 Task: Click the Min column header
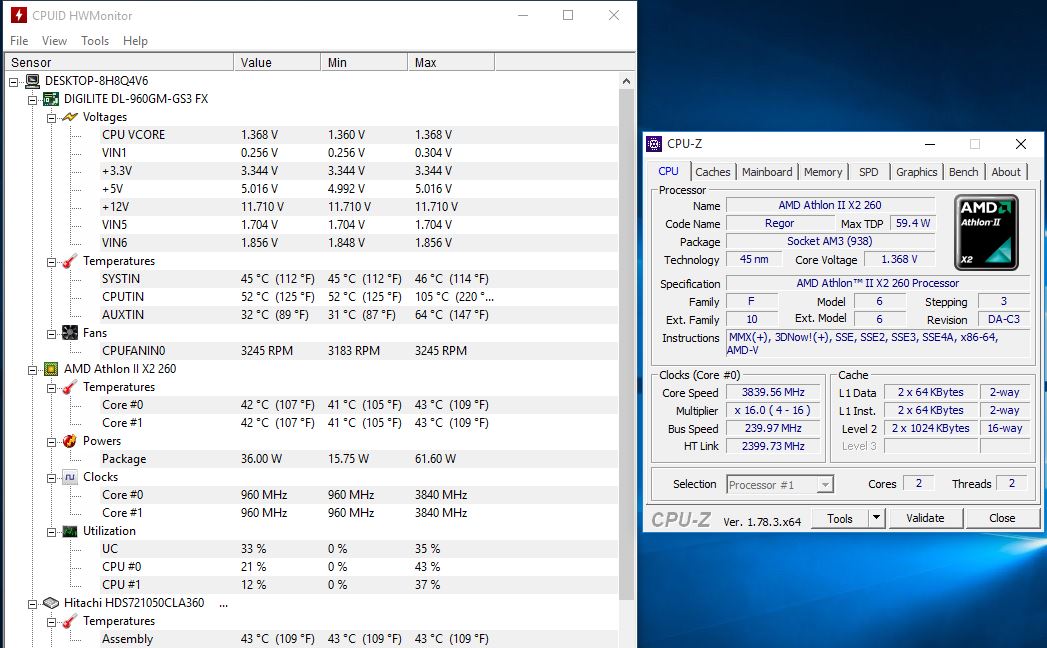(364, 62)
